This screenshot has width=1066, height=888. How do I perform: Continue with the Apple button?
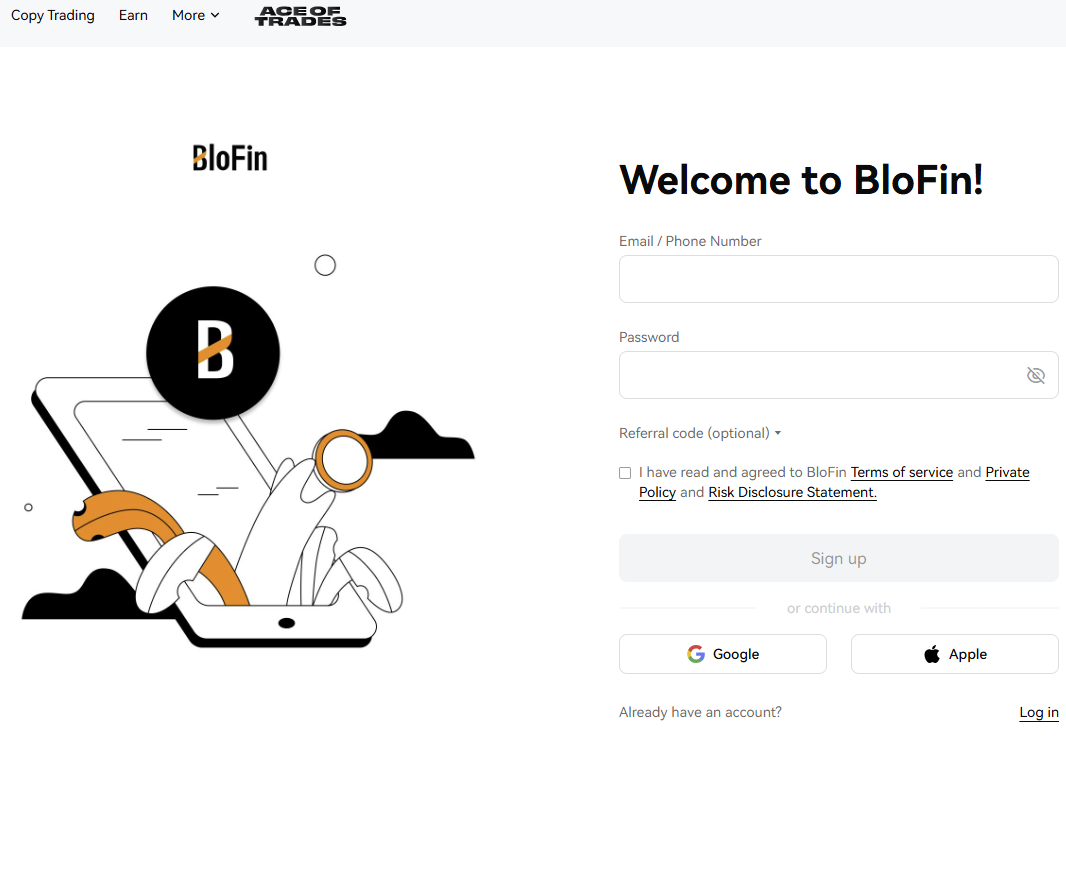(954, 653)
